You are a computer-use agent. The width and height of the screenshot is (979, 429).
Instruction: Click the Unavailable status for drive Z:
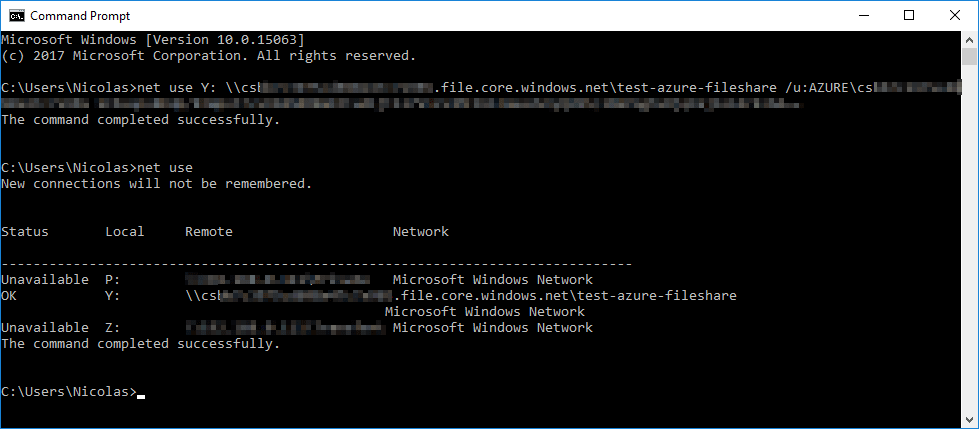point(45,327)
